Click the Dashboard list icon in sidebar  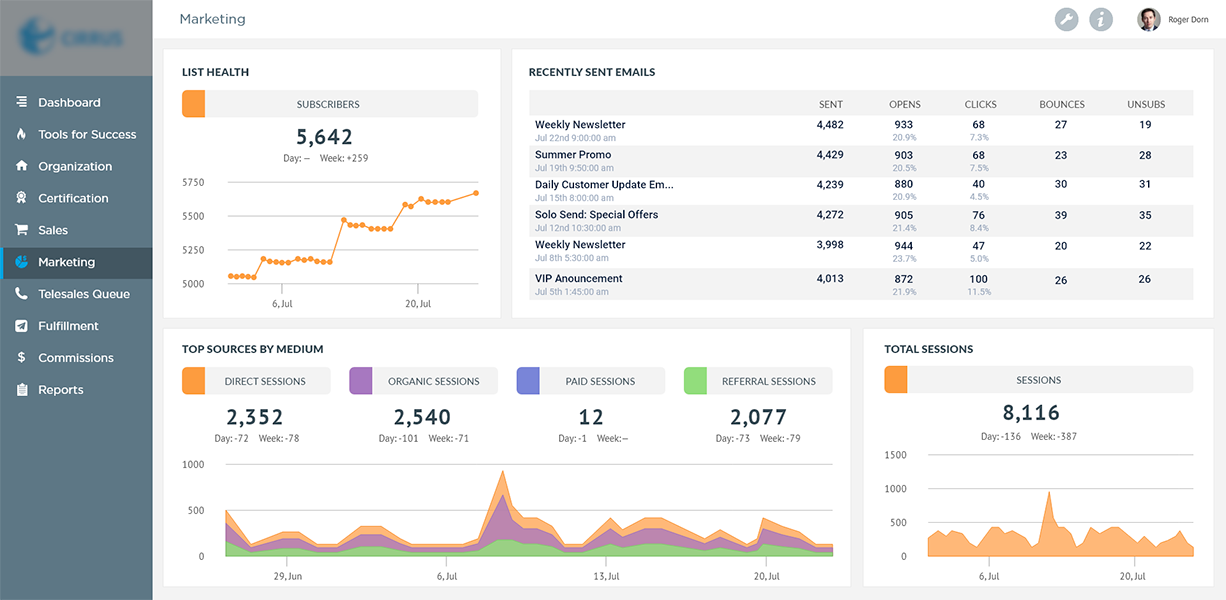coord(21,102)
